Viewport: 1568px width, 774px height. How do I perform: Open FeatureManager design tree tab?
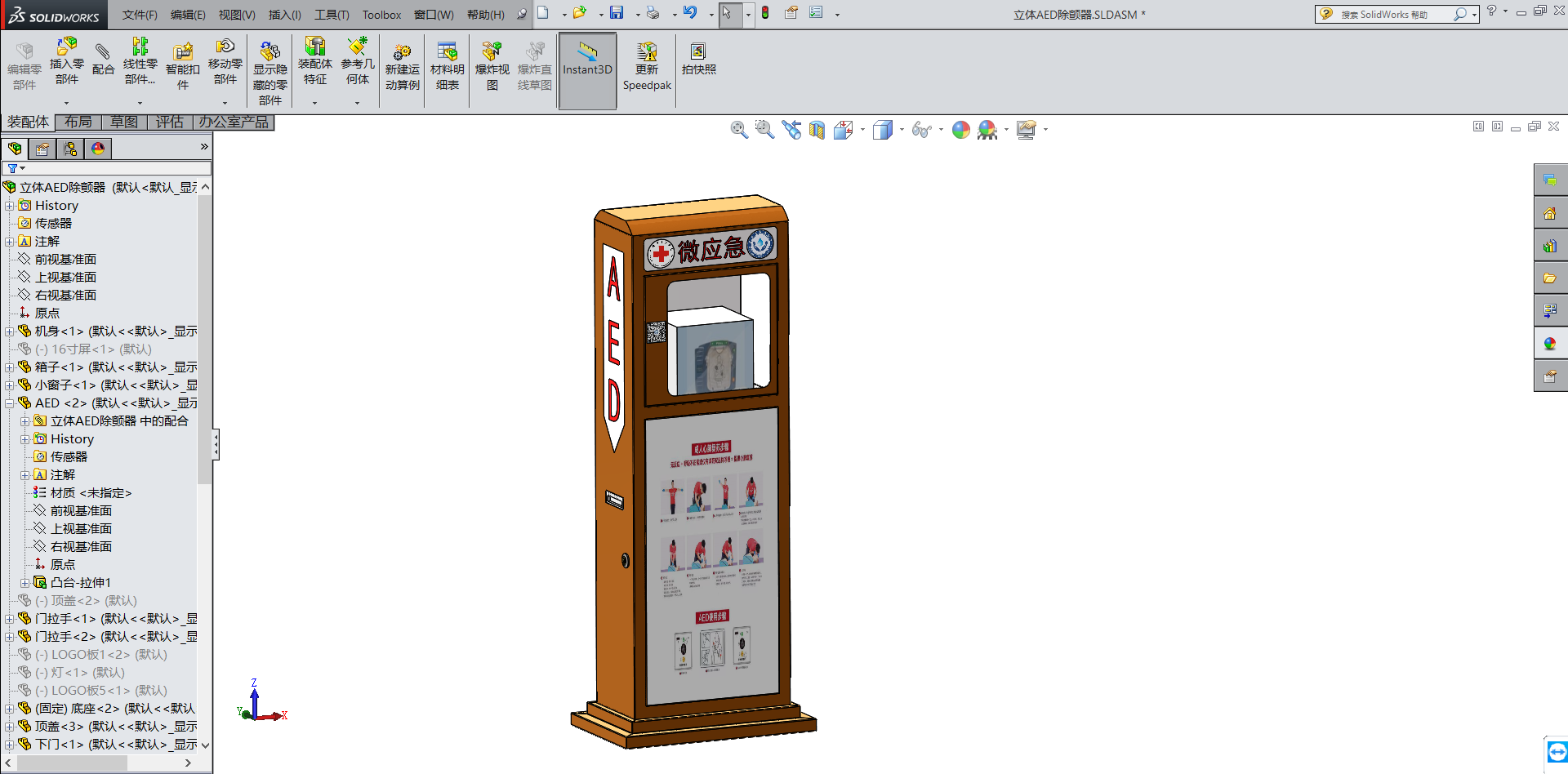tap(15, 149)
